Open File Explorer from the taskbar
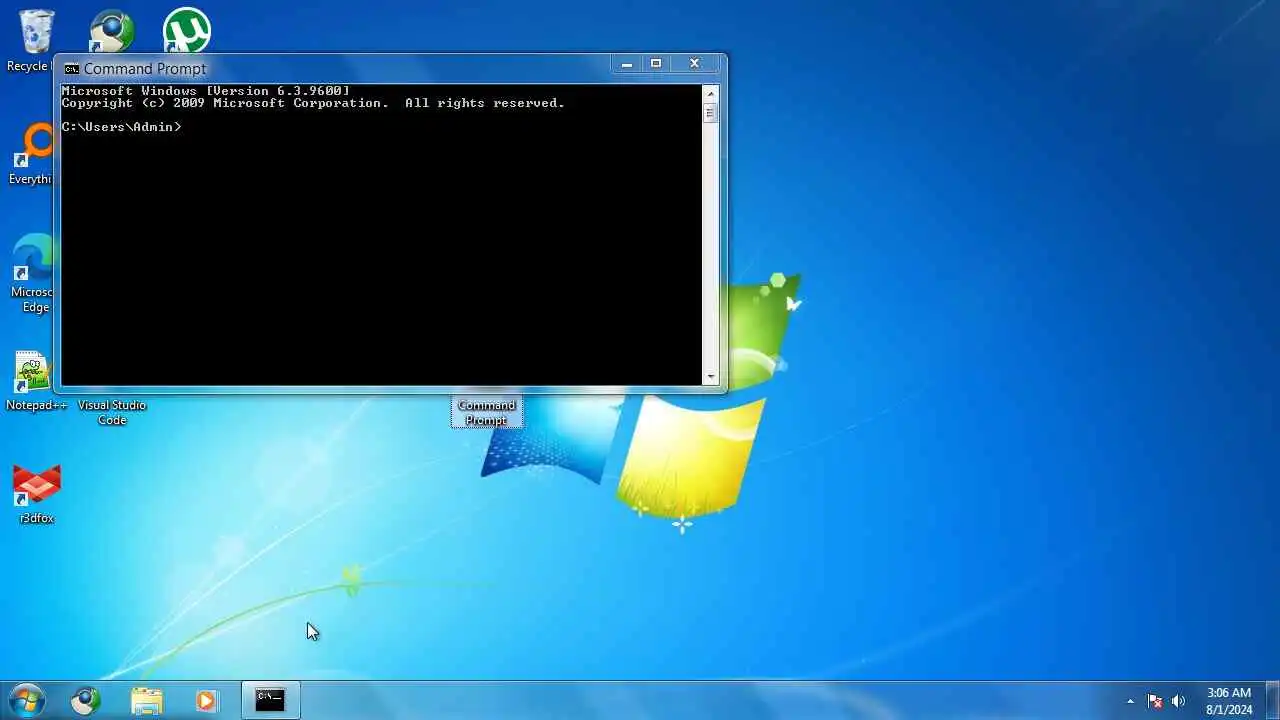 click(x=146, y=700)
